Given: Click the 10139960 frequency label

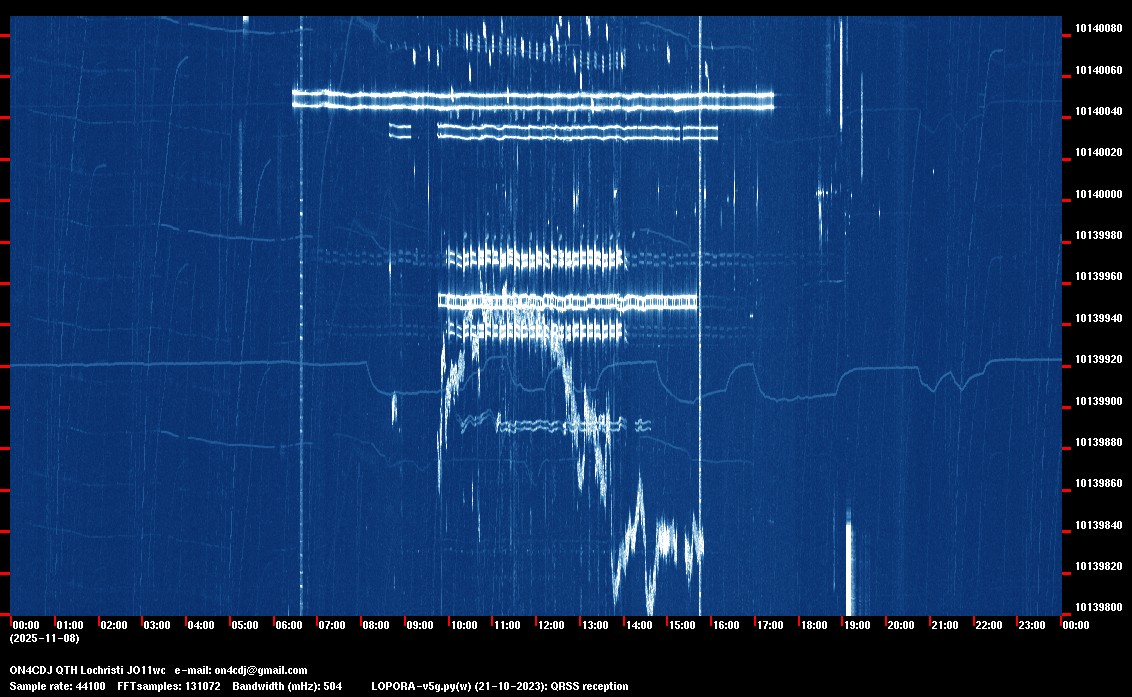Looking at the screenshot, I should point(1099,277).
